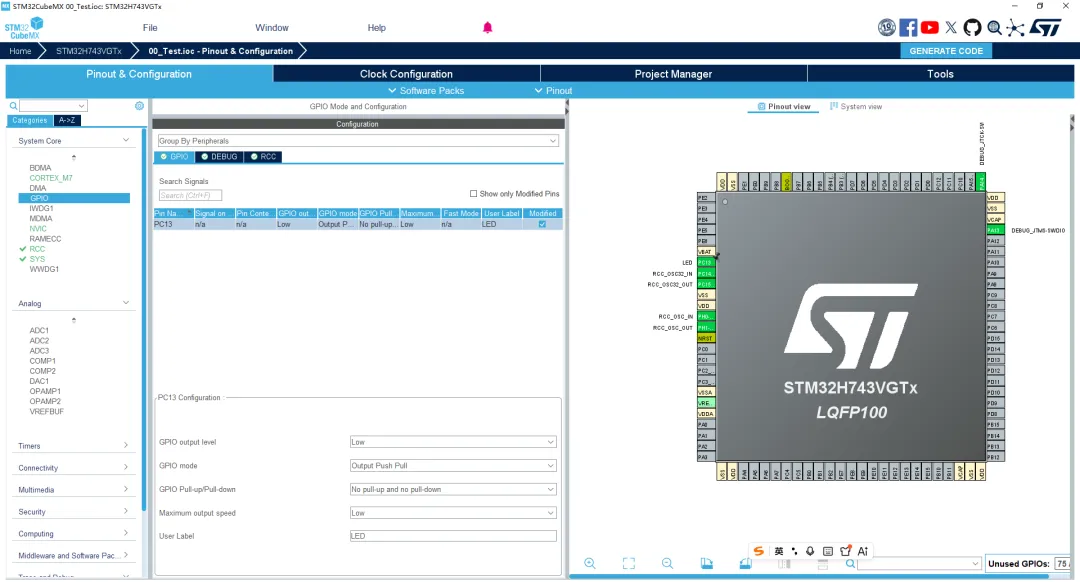Select the DEBUG peripheral tab

(x=219, y=157)
